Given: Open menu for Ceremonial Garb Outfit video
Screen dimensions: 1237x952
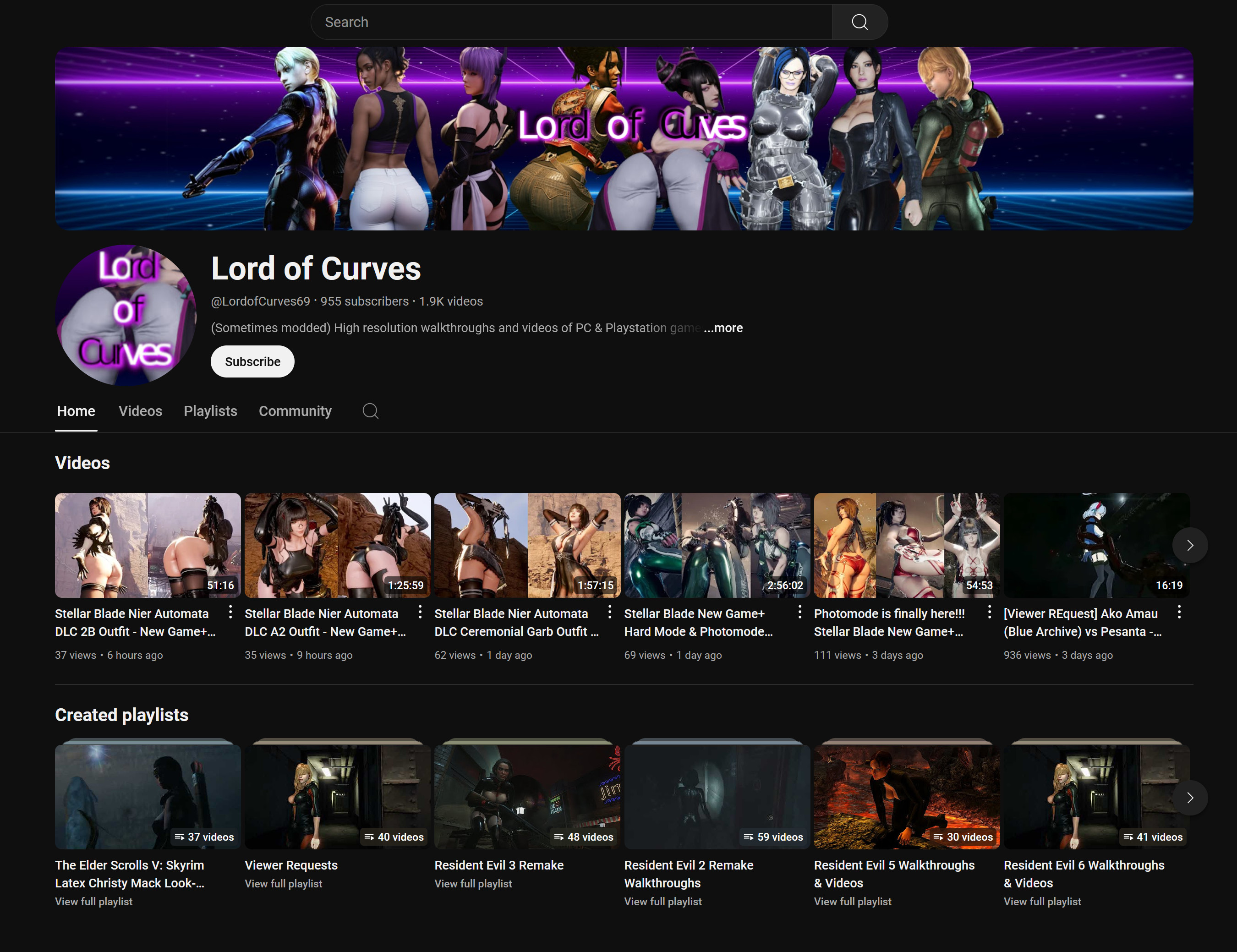Looking at the screenshot, I should [x=609, y=612].
